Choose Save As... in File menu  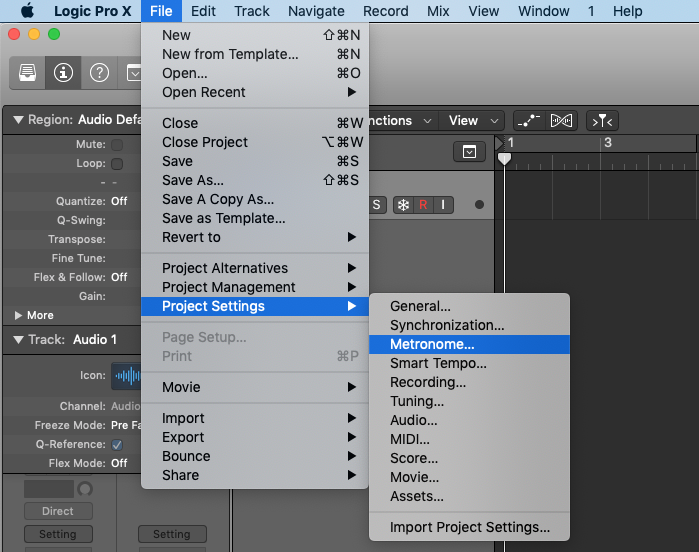(193, 180)
